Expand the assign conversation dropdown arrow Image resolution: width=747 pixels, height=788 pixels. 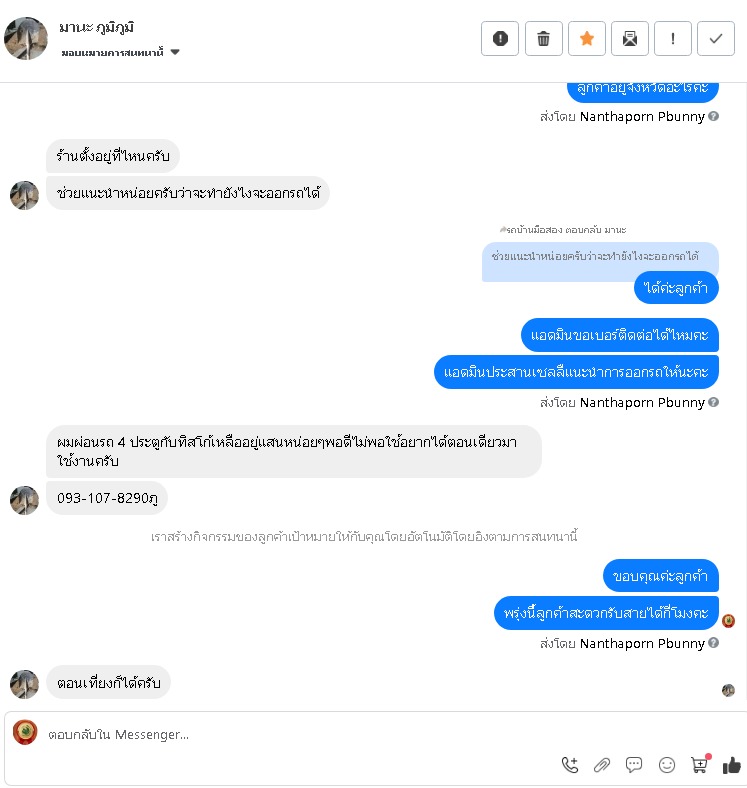(x=175, y=52)
